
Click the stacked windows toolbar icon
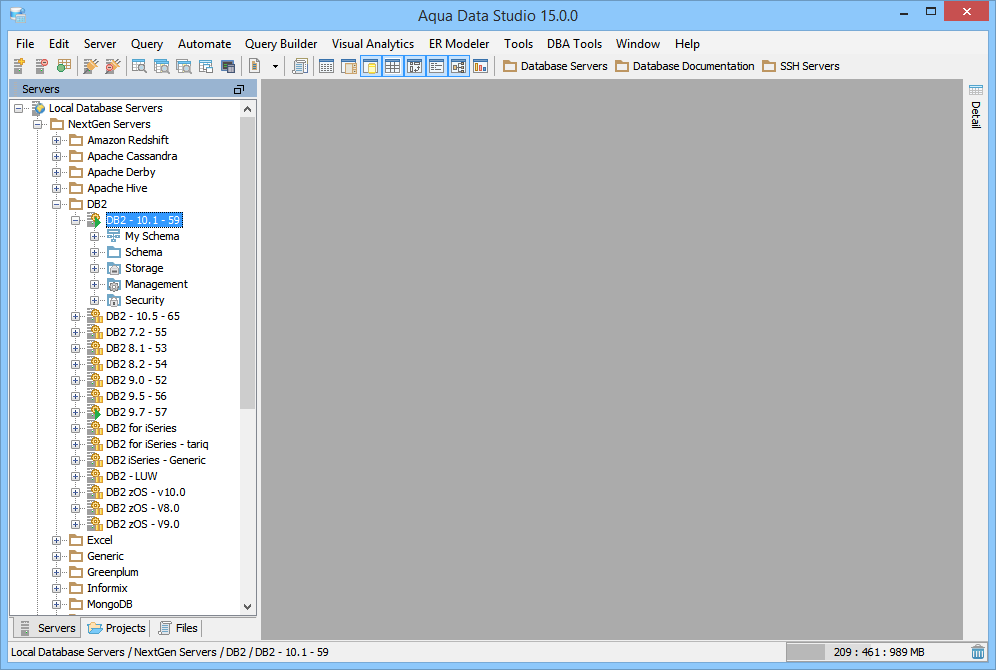pos(206,66)
